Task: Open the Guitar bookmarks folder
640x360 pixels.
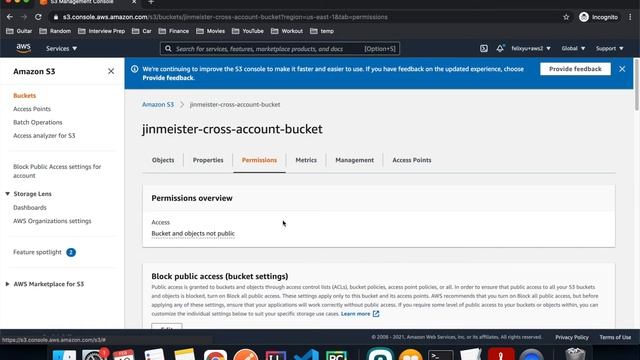Action: point(19,31)
